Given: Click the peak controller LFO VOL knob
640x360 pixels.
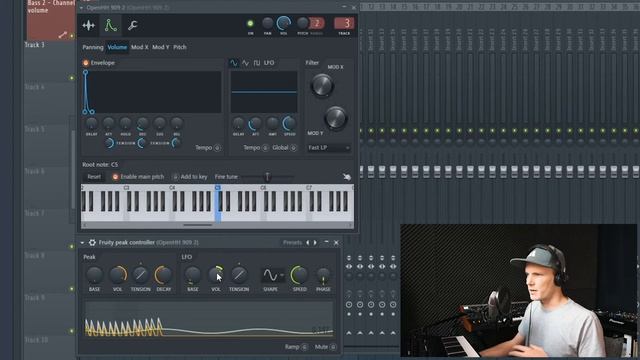Looking at the screenshot, I should [x=216, y=275].
